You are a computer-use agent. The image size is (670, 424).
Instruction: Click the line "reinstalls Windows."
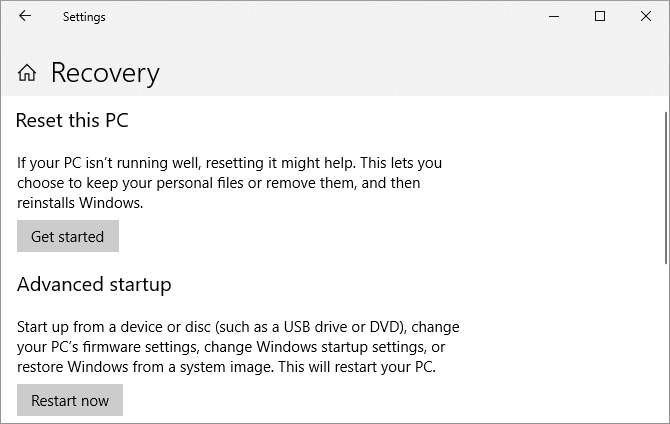pyautogui.click(x=81, y=202)
